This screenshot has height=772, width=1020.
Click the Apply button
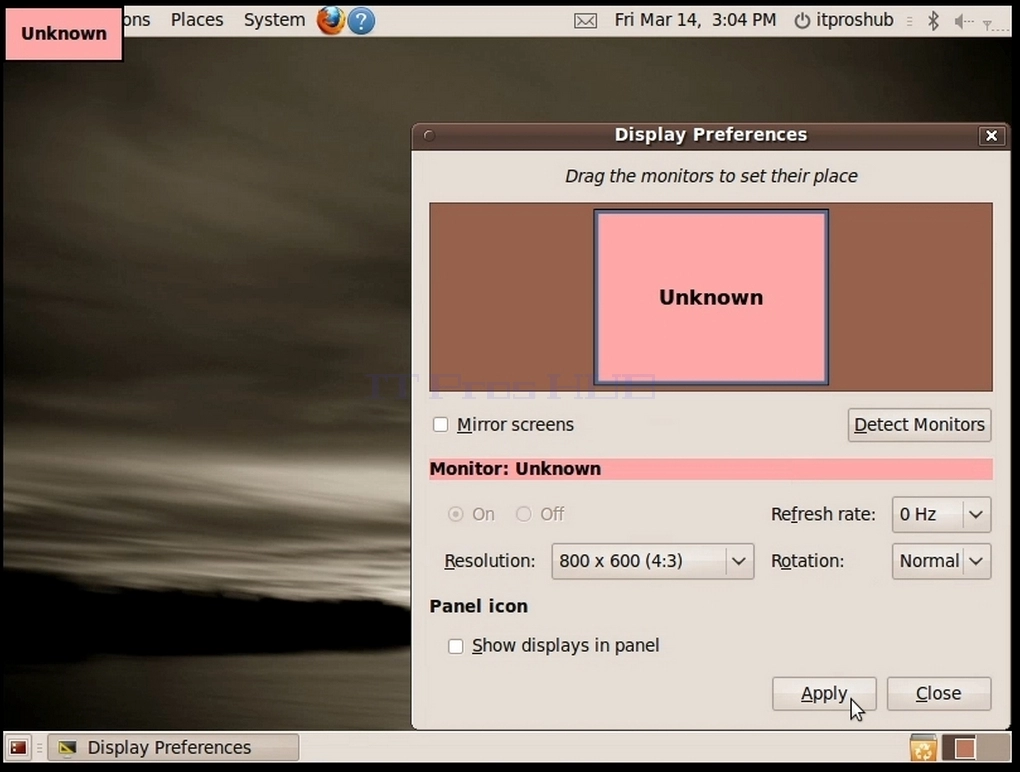click(824, 693)
